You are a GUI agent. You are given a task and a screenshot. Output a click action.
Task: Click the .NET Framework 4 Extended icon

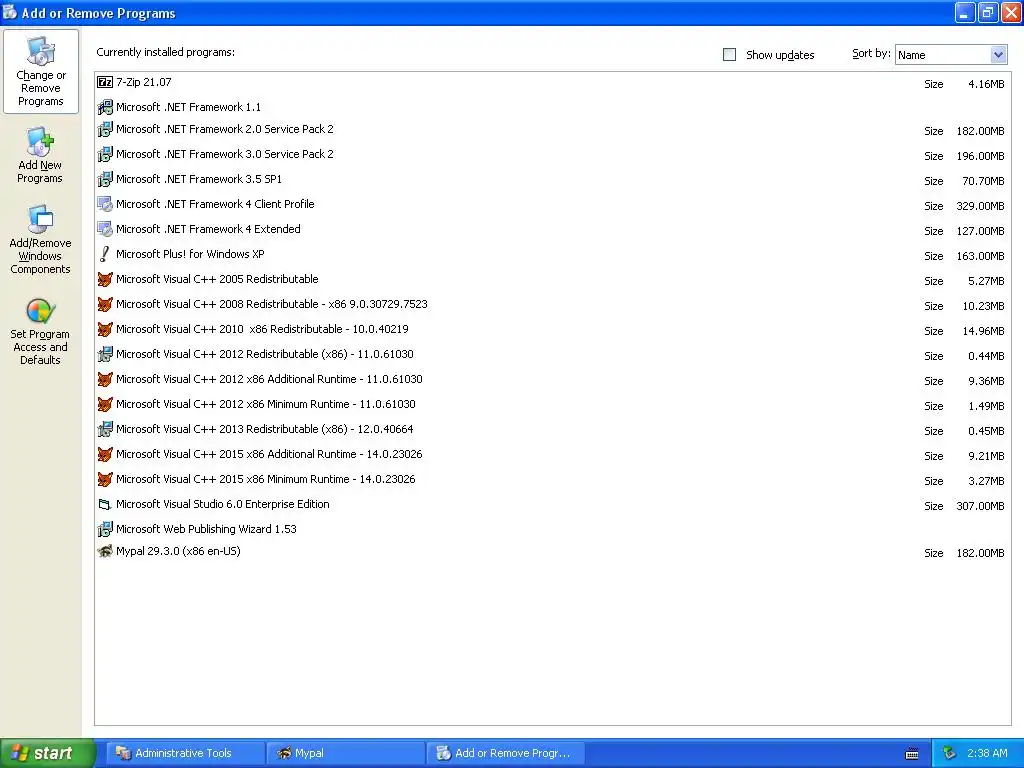coord(104,229)
